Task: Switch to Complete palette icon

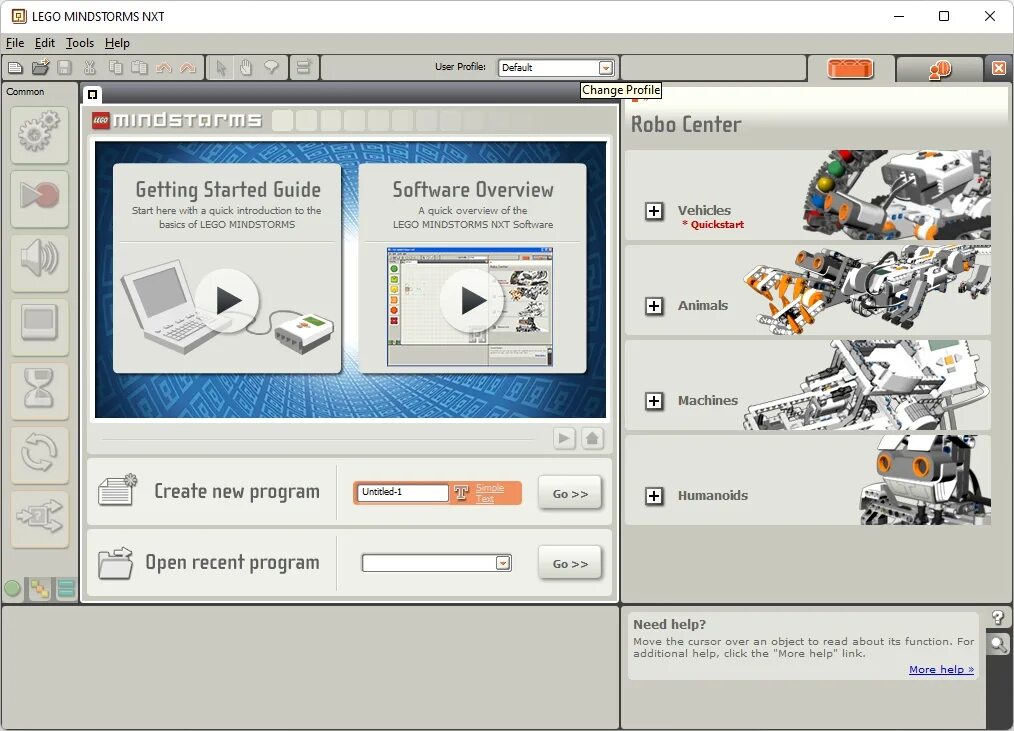Action: [39, 589]
